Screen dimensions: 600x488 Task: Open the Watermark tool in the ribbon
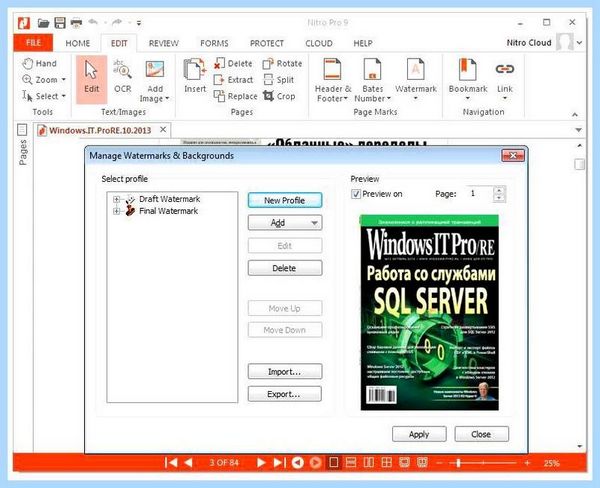[416, 79]
